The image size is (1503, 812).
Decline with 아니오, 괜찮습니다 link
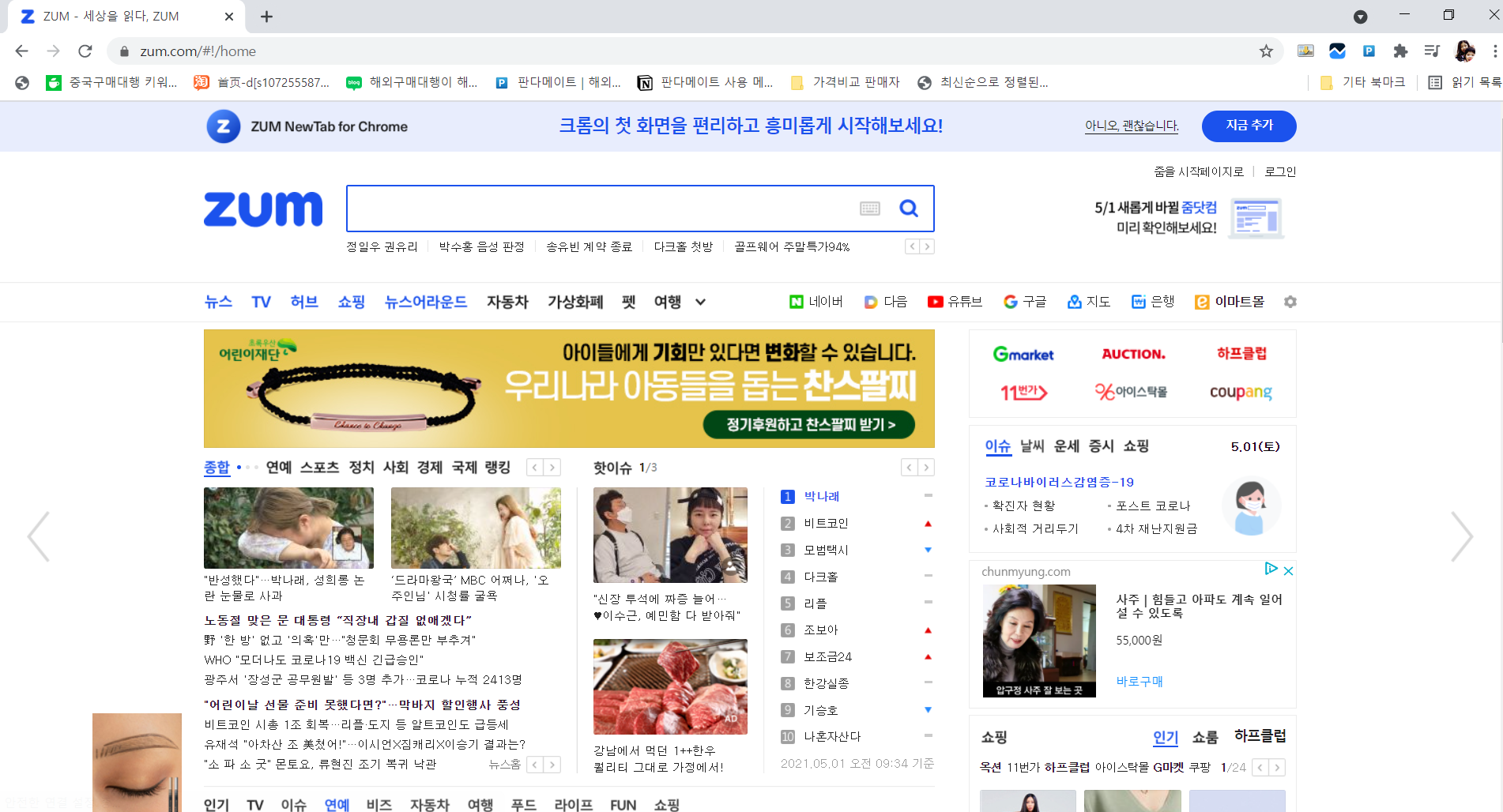click(x=1131, y=126)
